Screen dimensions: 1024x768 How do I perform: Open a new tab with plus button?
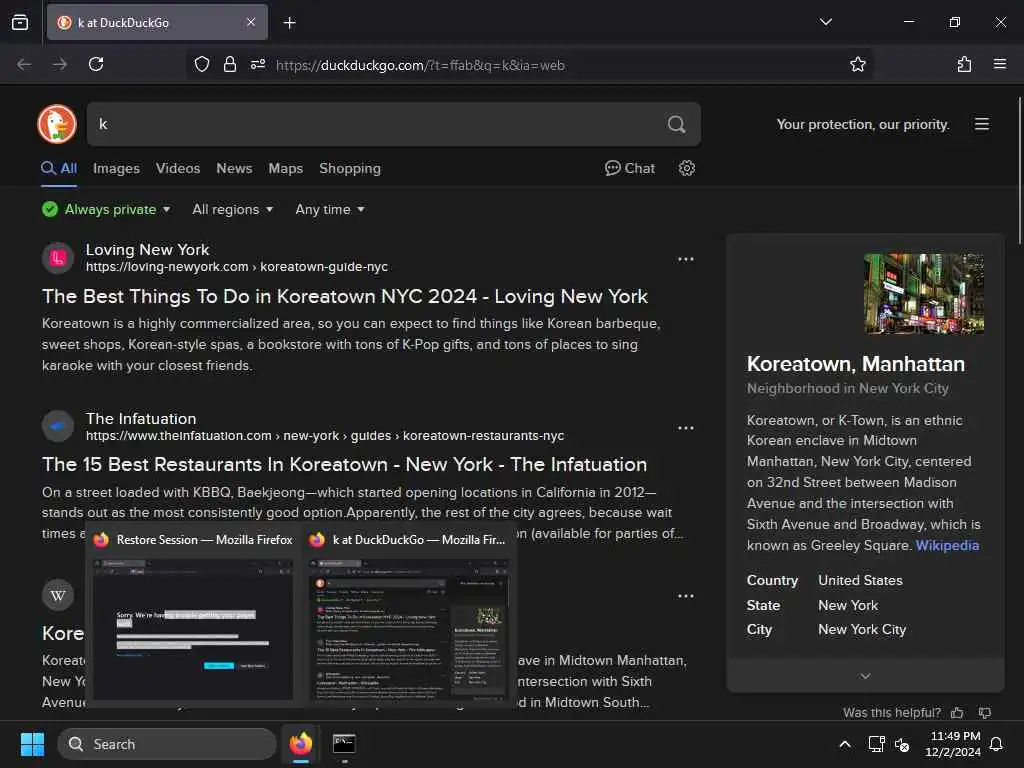pyautogui.click(x=289, y=23)
